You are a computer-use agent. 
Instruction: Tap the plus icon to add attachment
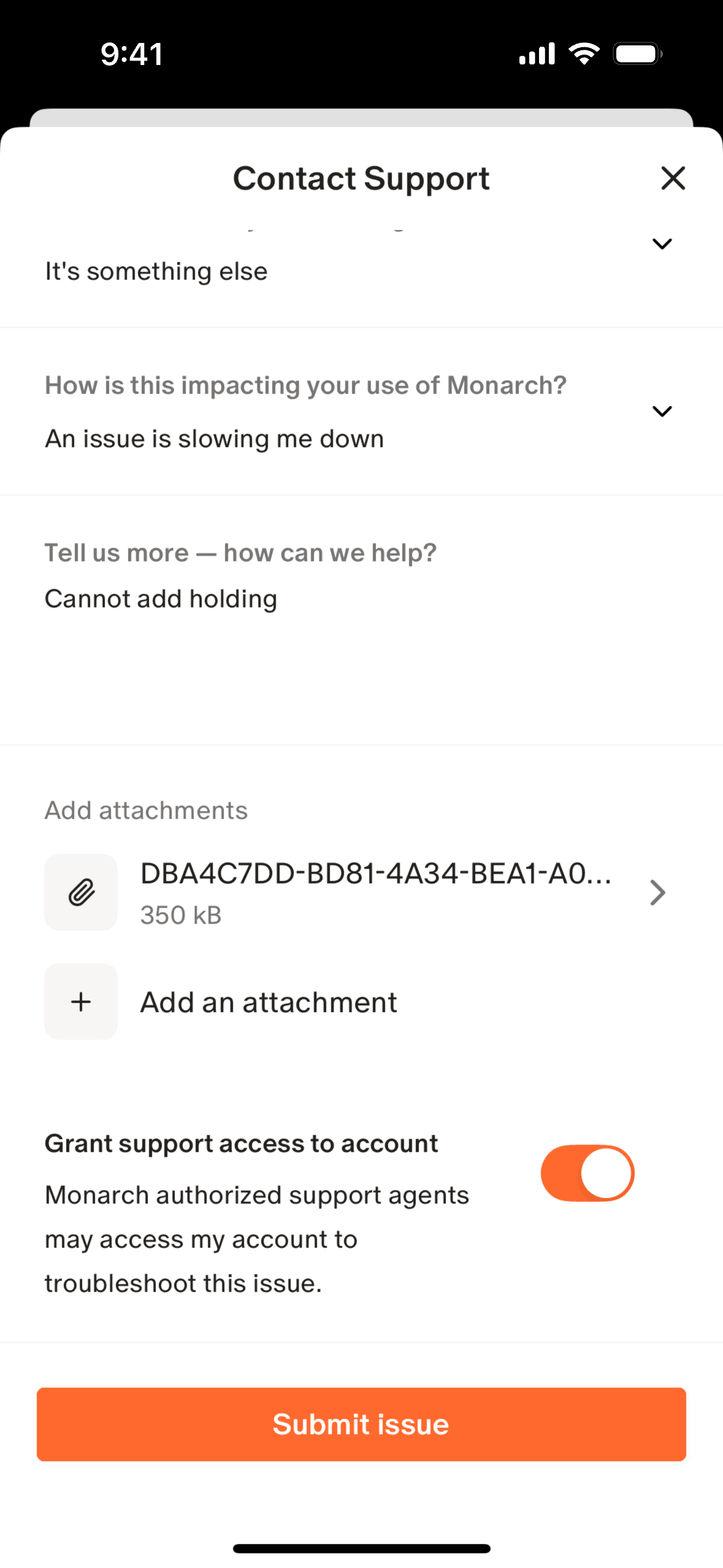click(81, 1002)
